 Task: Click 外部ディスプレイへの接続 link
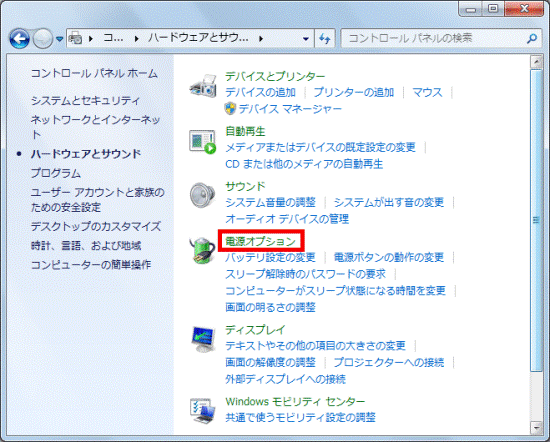pos(285,379)
